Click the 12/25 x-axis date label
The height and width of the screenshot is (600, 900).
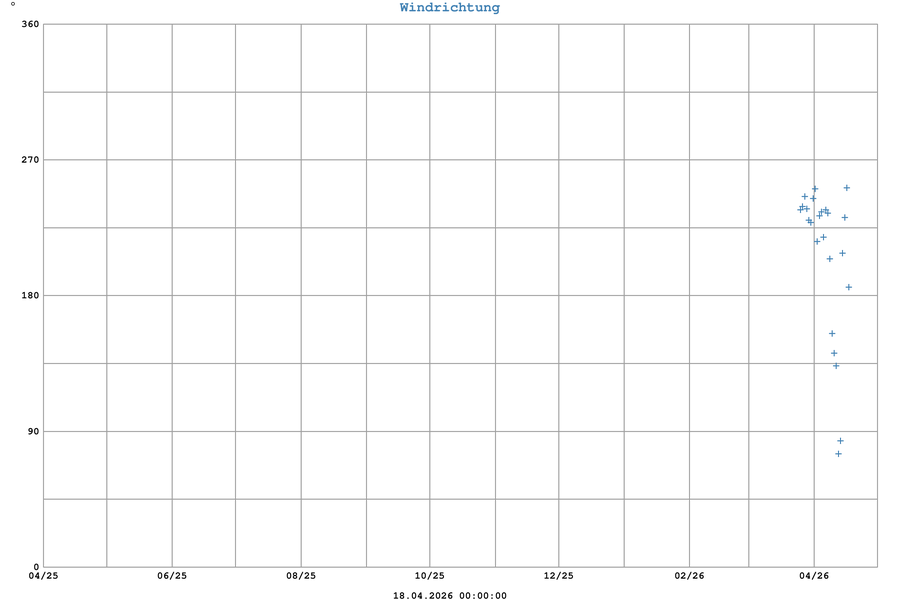(558, 576)
